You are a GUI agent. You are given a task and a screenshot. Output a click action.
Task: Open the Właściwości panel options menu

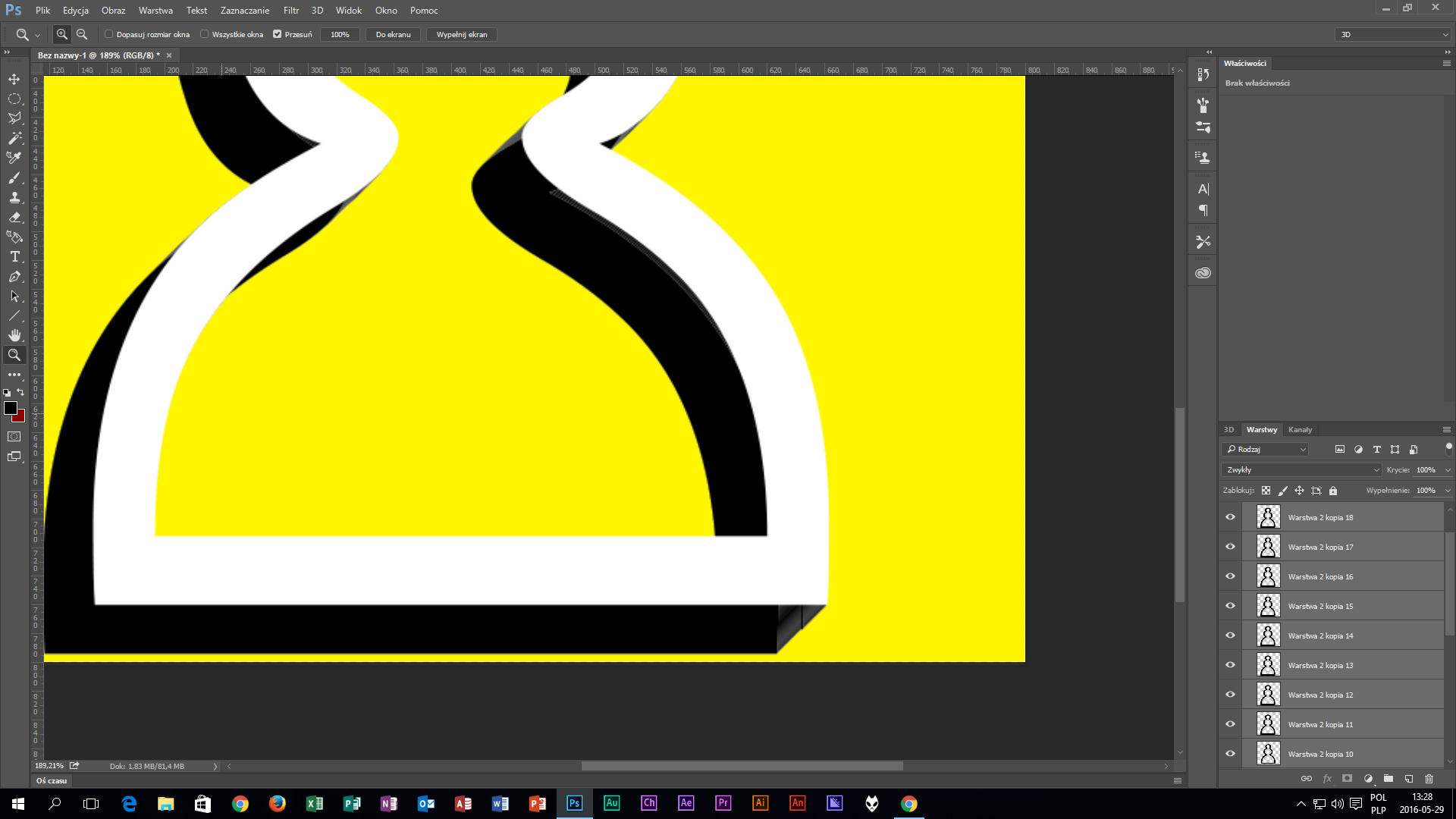pos(1446,64)
